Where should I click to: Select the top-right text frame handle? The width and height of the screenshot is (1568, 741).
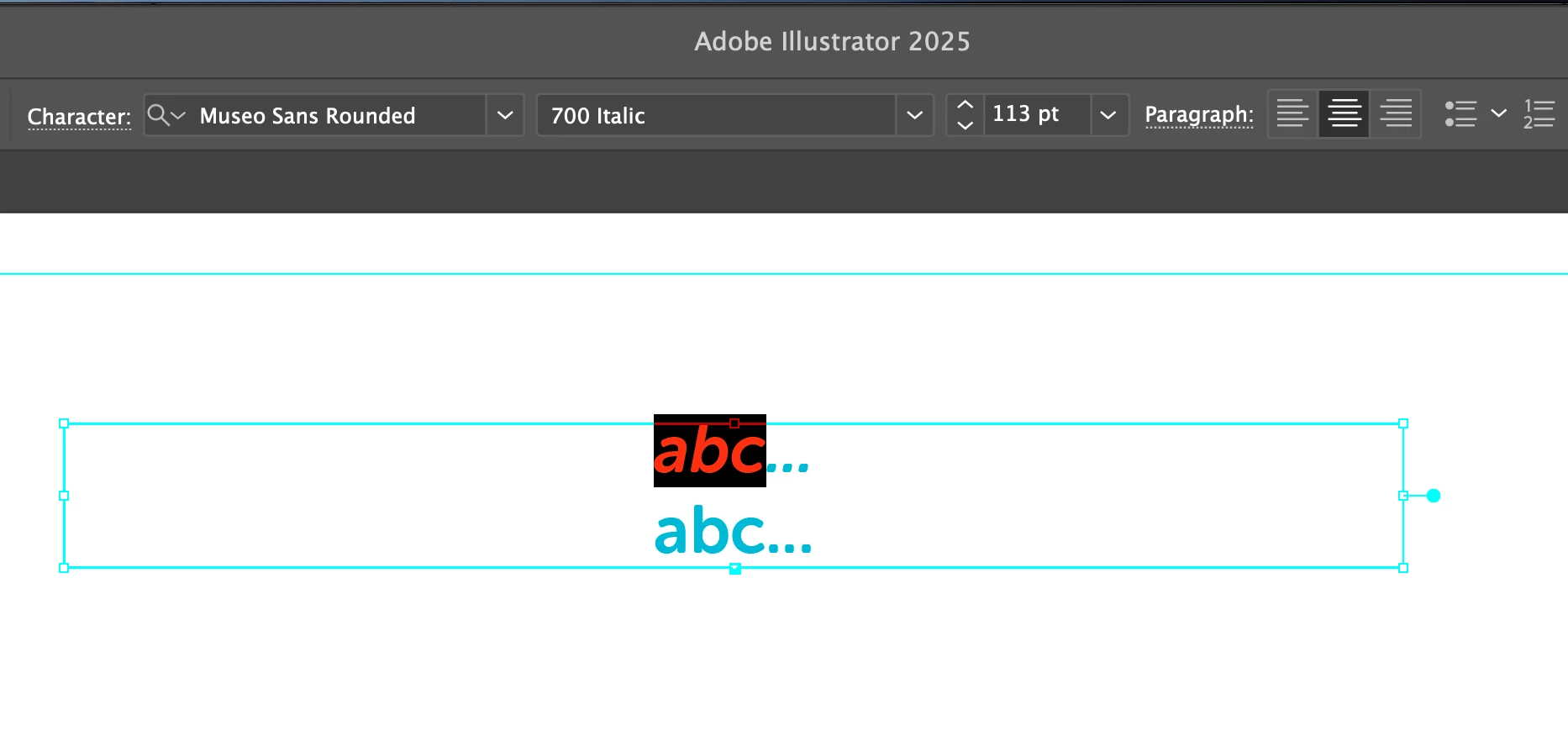click(x=1403, y=423)
